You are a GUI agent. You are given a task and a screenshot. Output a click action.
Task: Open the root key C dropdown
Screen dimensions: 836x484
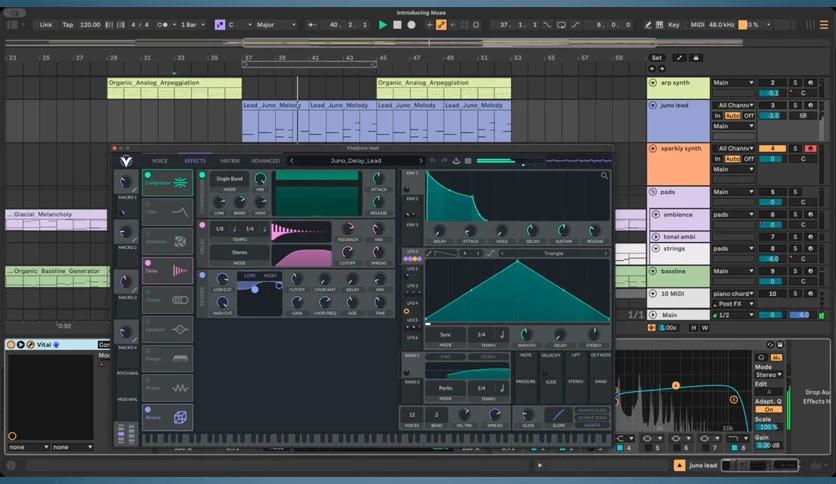tap(240, 25)
